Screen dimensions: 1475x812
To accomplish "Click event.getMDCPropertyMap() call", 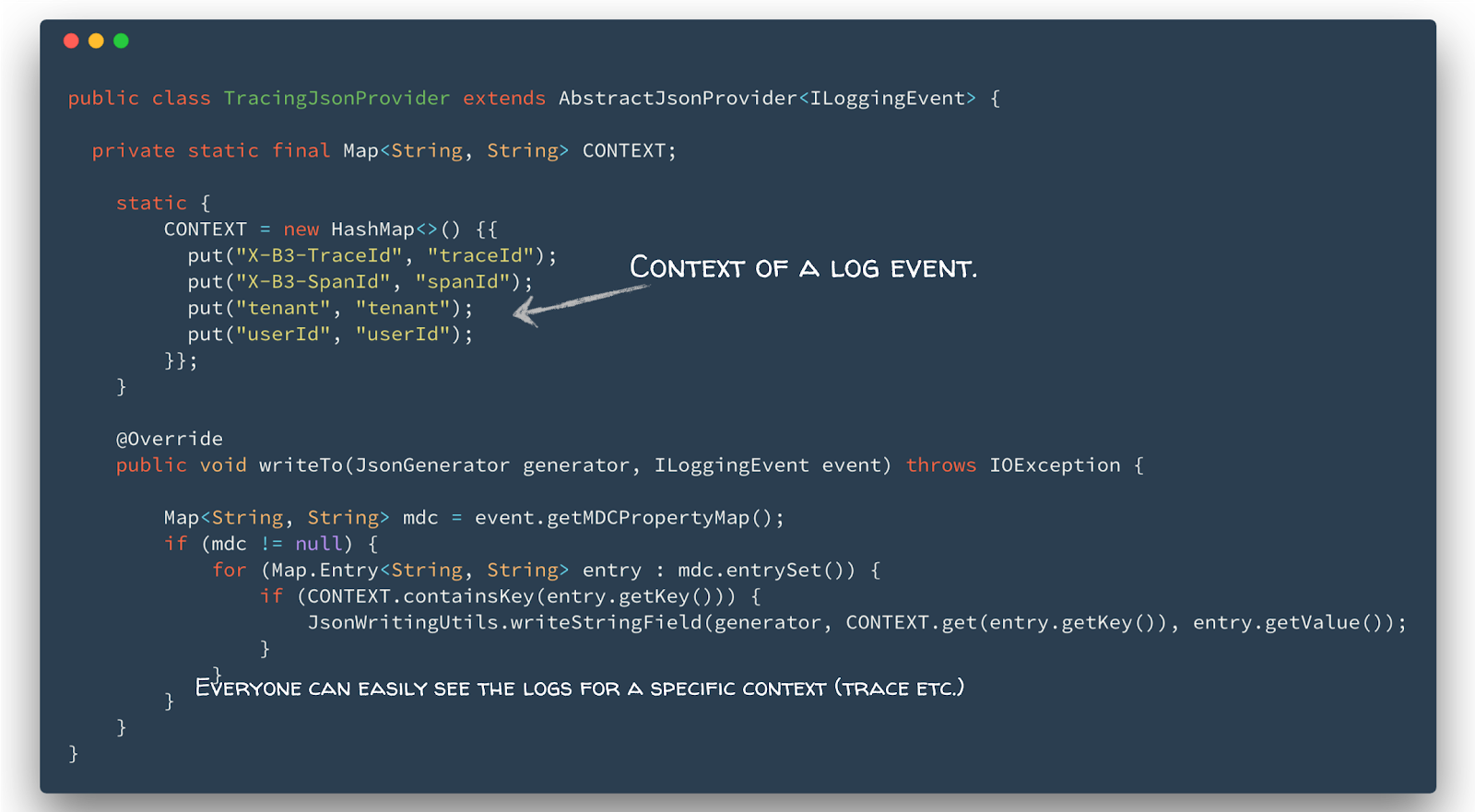I will pos(629,518).
